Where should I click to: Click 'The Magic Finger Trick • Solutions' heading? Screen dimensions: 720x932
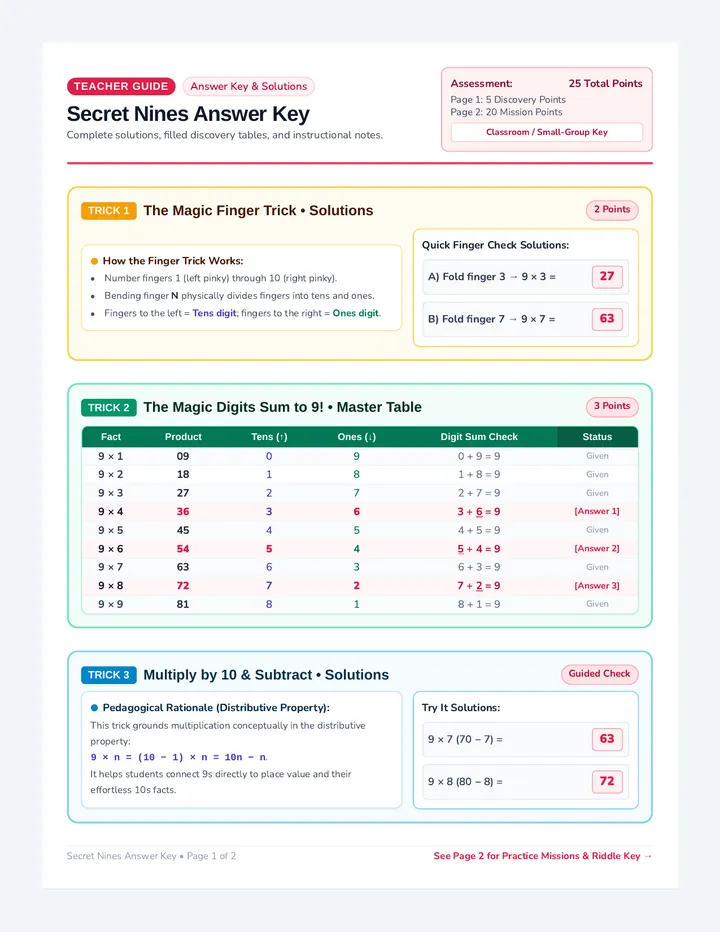tap(258, 210)
